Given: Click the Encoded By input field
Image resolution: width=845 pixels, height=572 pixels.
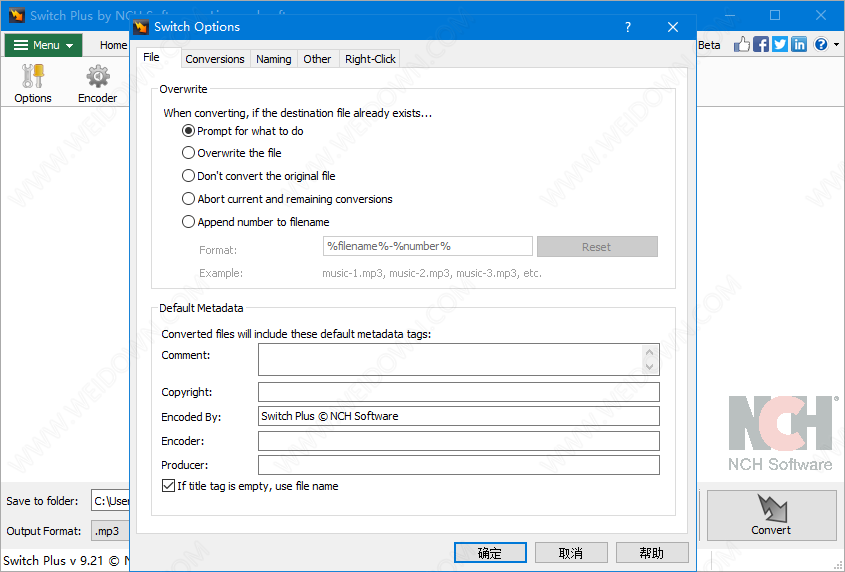Looking at the screenshot, I should click(459, 416).
